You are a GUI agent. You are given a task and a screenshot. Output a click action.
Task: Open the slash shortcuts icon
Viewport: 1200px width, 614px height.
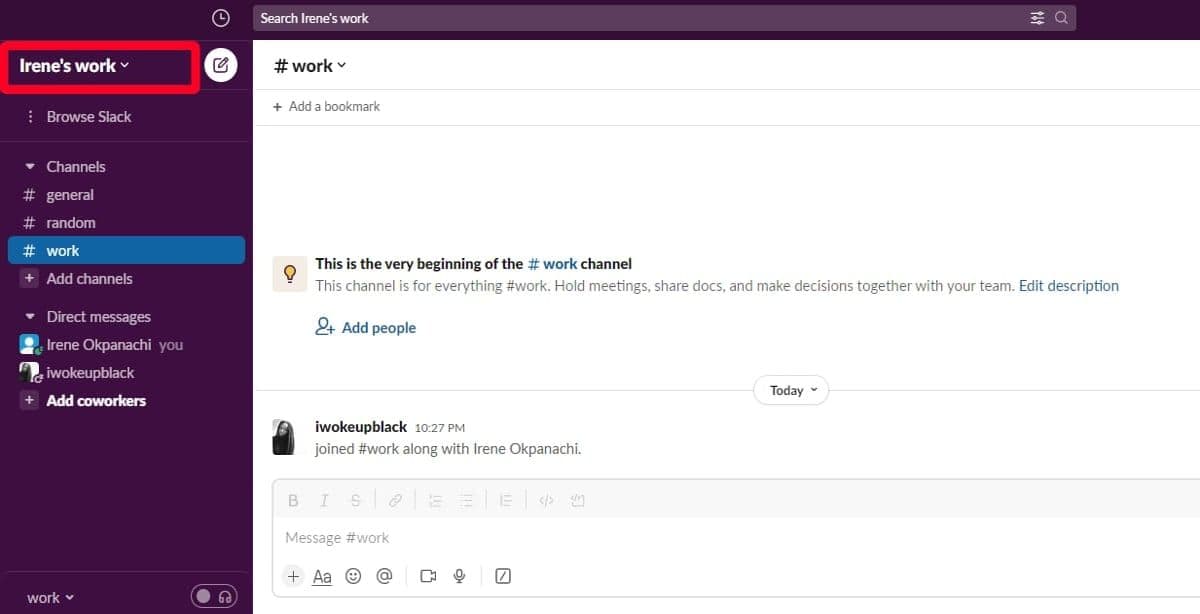pos(504,576)
